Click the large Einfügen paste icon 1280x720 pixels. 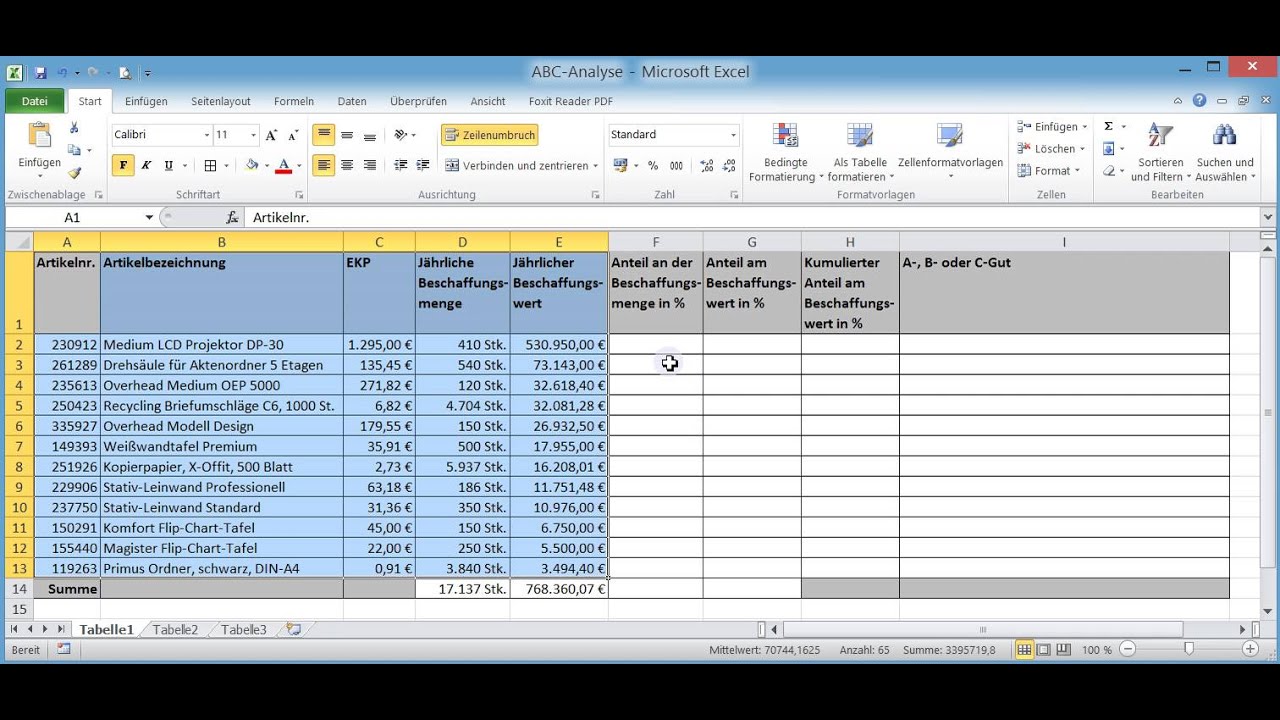coord(39,136)
